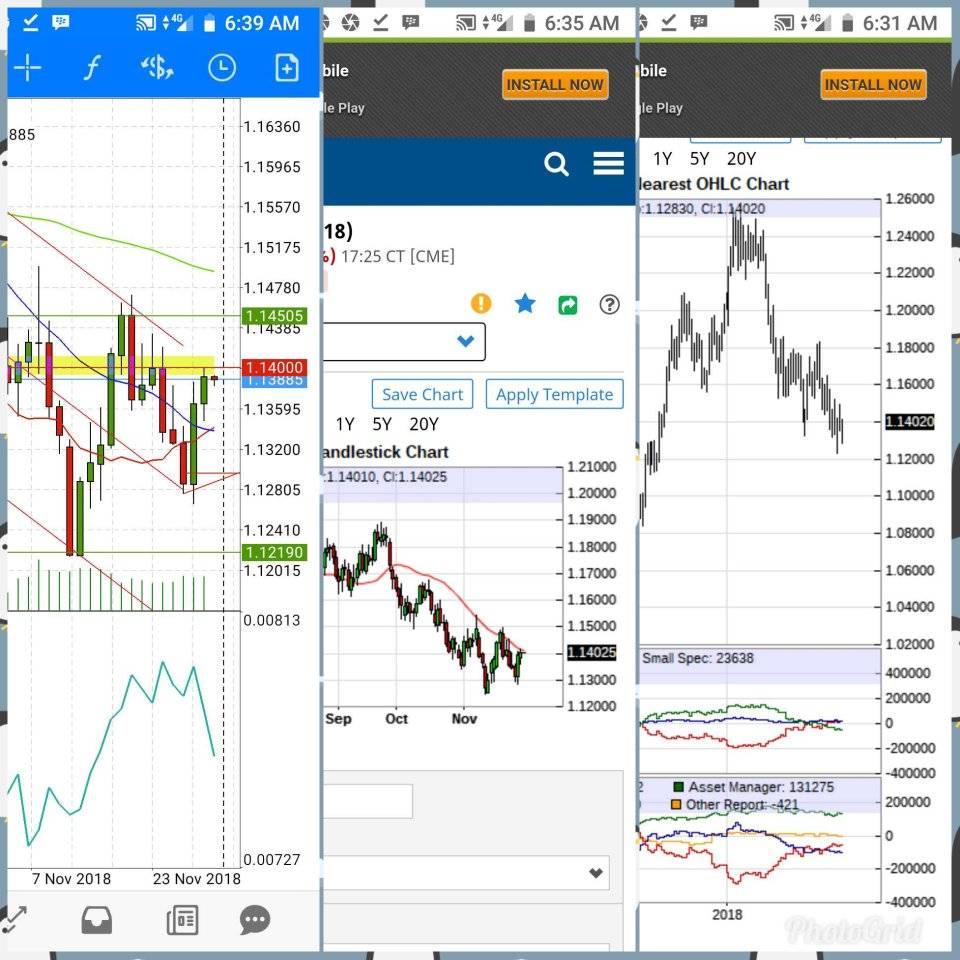Viewport: 960px width, 960px height.
Task: Tap the 1.14020 price tag on OHLC chart
Action: pyautogui.click(x=910, y=421)
